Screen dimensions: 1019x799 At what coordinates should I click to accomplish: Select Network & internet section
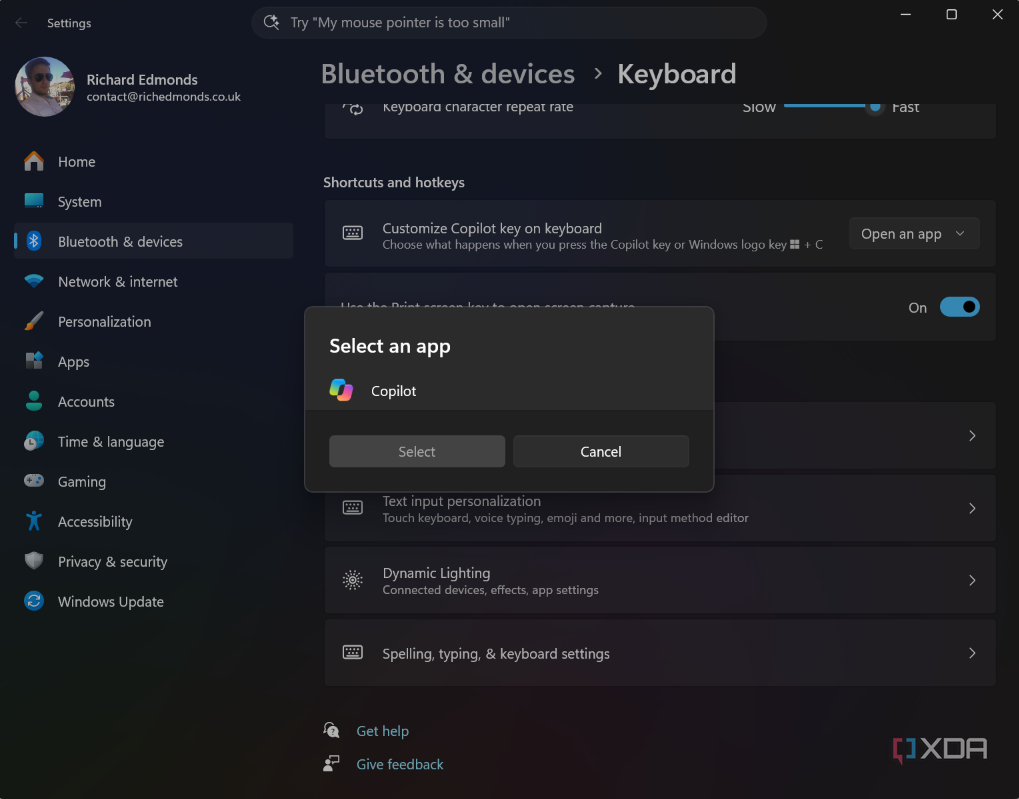[153, 282]
